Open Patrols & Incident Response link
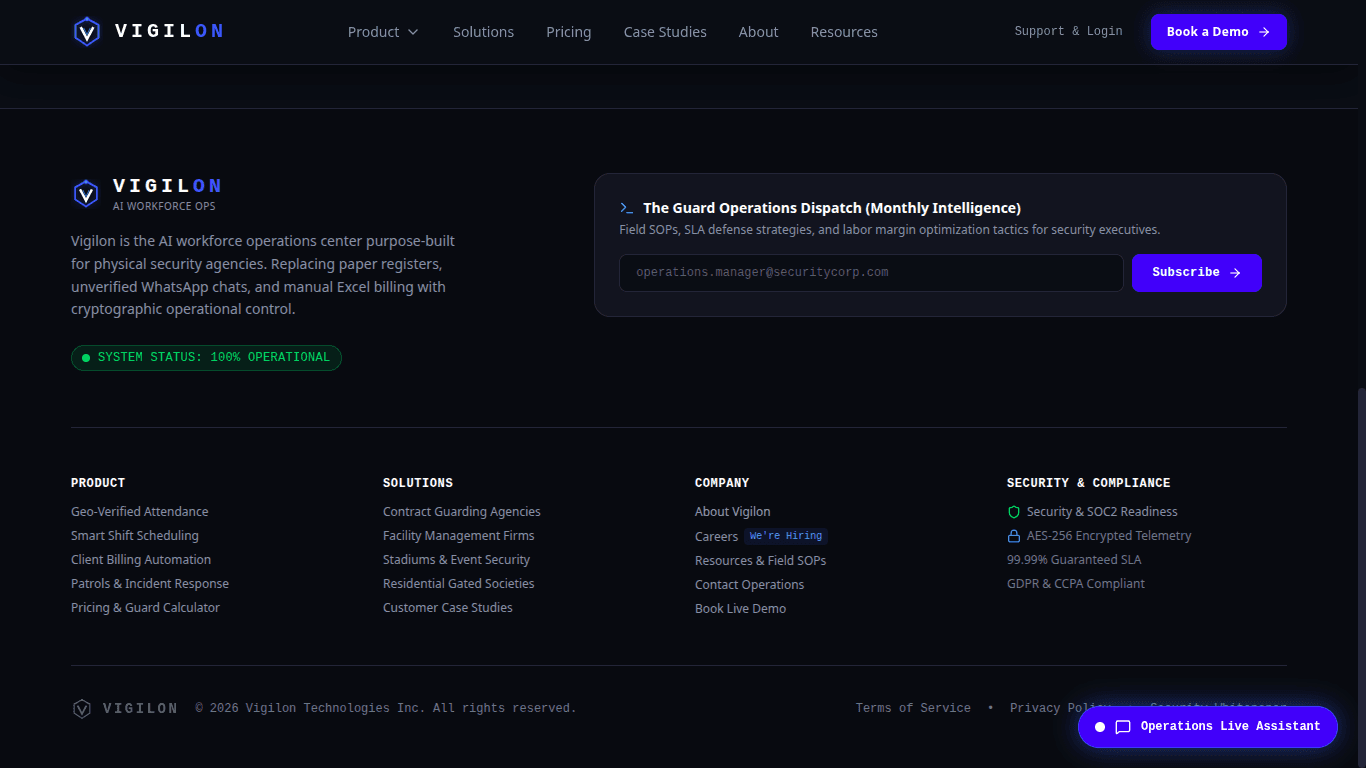 (150, 584)
